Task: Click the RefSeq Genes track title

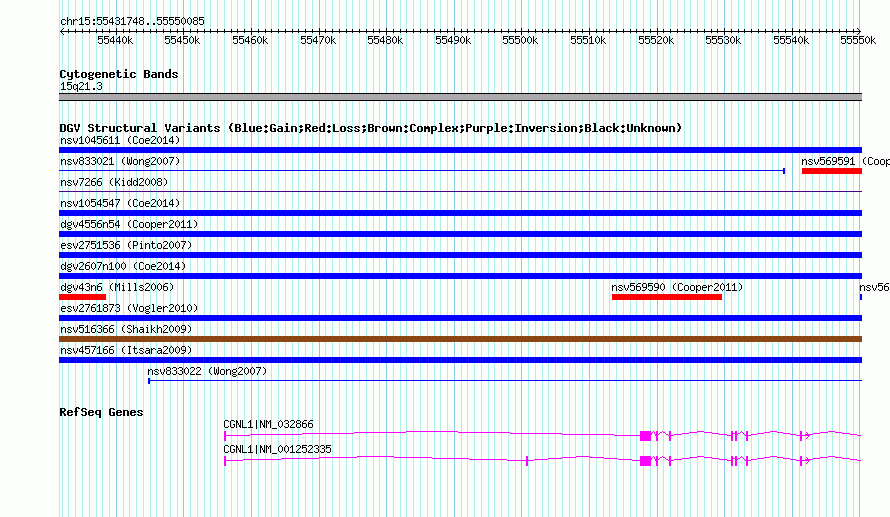Action: click(101, 412)
